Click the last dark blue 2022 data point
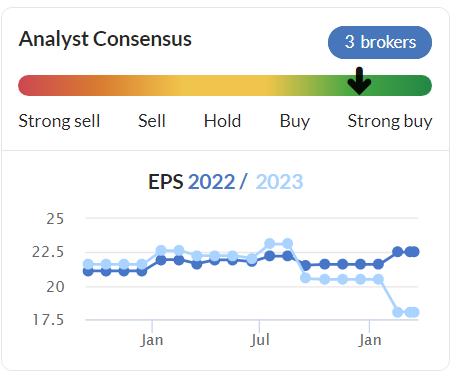The height and width of the screenshot is (381, 459). click(414, 252)
